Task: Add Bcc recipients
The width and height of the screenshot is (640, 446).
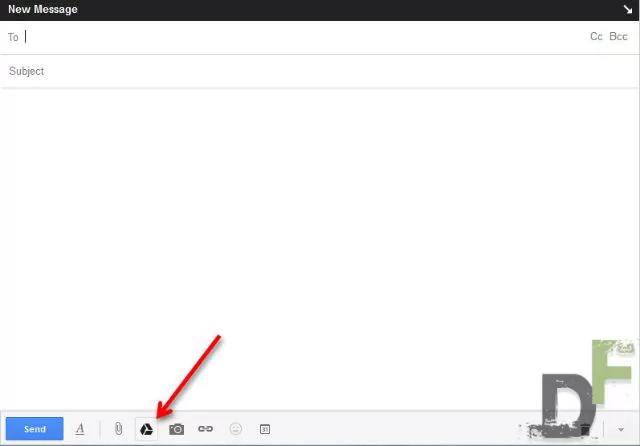Action: (618, 36)
